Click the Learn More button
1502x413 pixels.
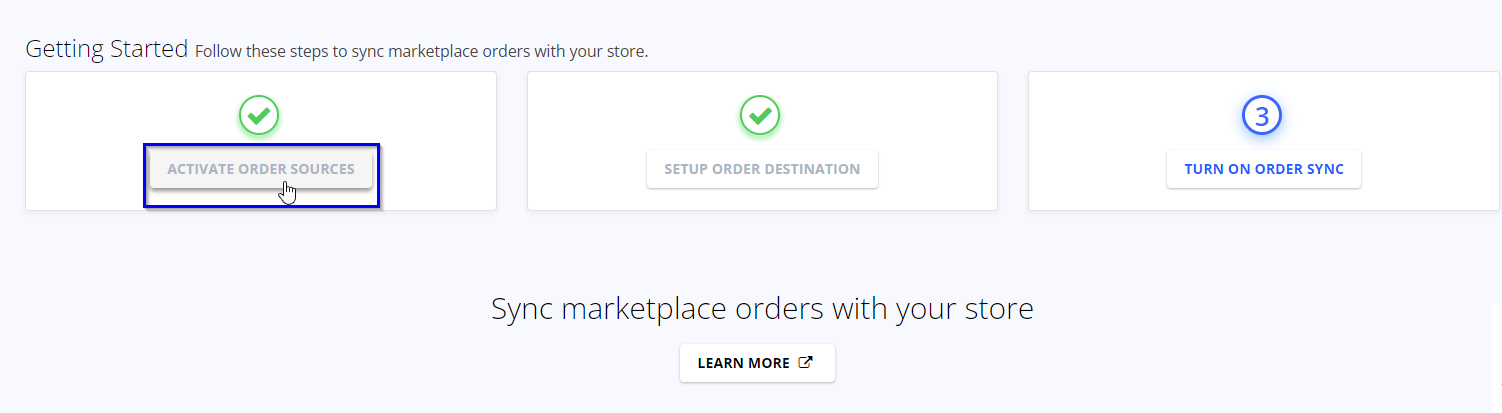point(757,363)
